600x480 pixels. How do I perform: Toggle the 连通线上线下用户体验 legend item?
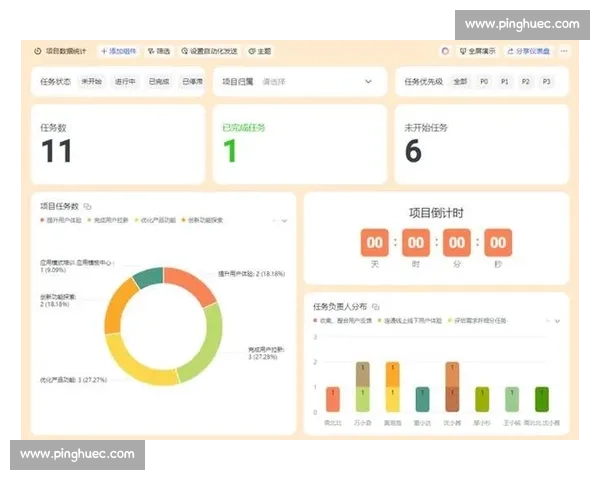coord(410,320)
